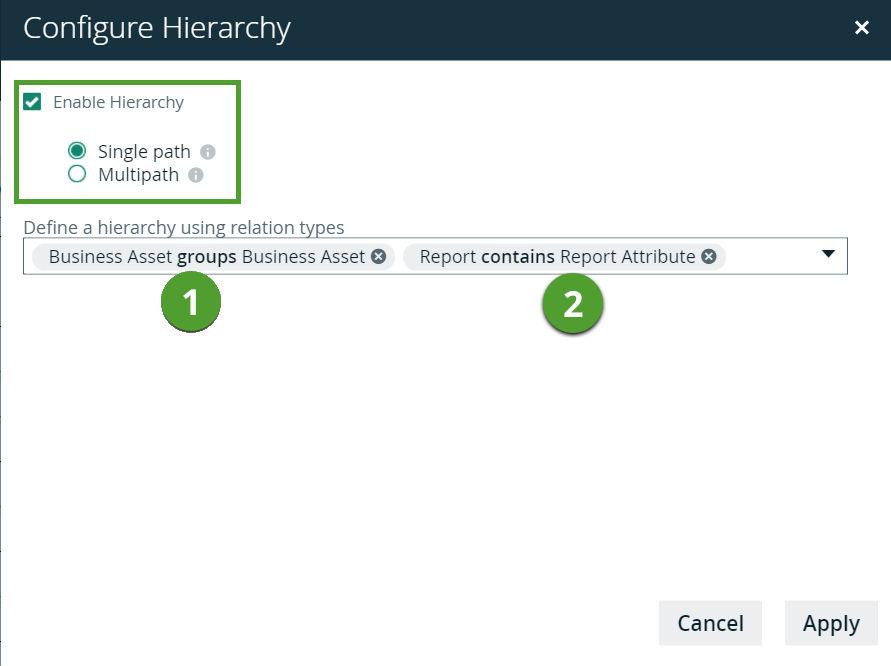
Task: Show info icon beside Single path
Action: 208,153
